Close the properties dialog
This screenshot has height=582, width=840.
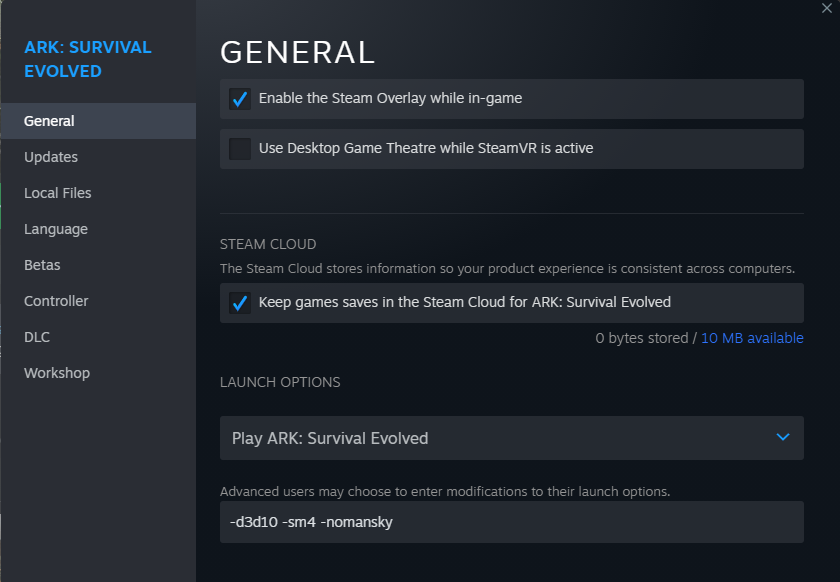pos(829,9)
